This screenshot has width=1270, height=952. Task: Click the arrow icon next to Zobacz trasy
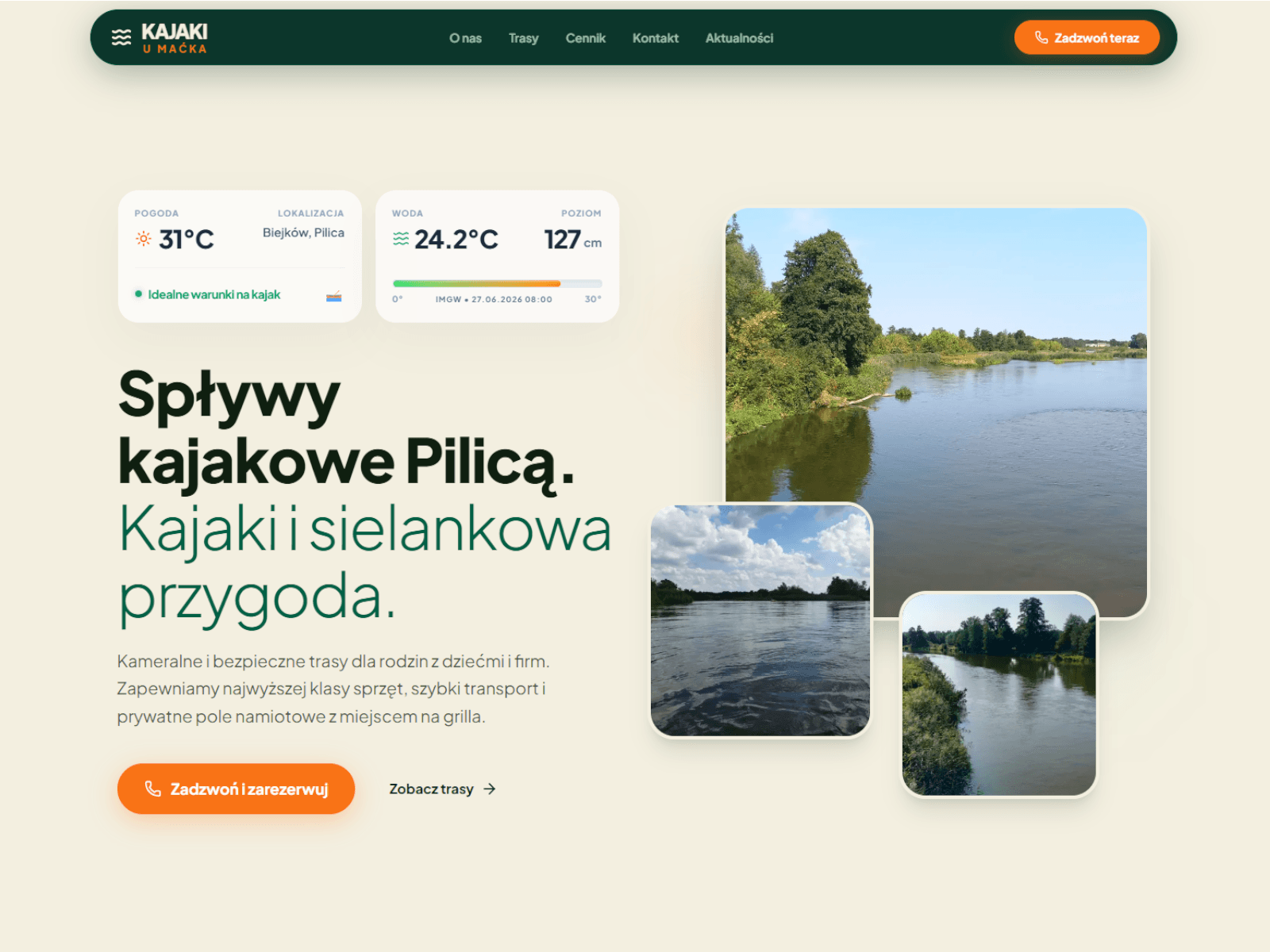click(490, 789)
